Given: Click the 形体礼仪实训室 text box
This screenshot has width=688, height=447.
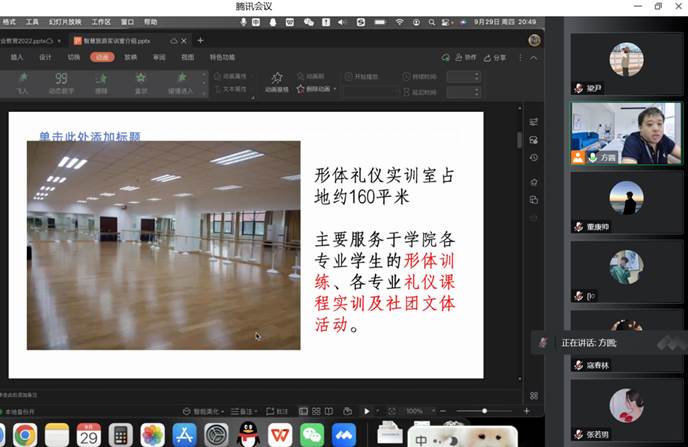Looking at the screenshot, I should coord(384,250).
